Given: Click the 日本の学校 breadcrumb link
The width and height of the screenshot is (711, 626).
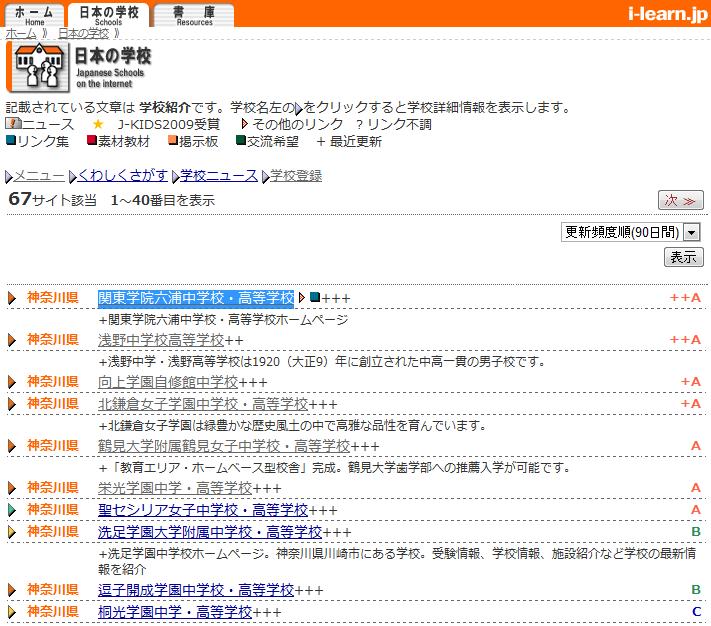Looking at the screenshot, I should 84,34.
